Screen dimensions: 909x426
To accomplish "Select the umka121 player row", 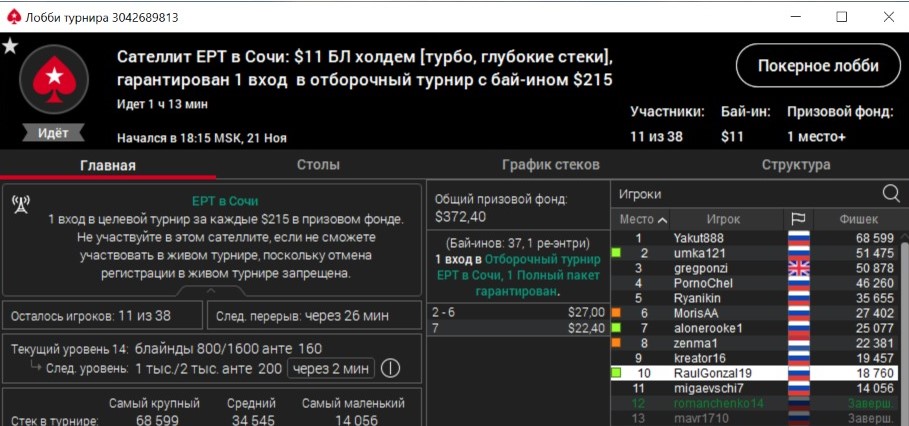I will 755,253.
